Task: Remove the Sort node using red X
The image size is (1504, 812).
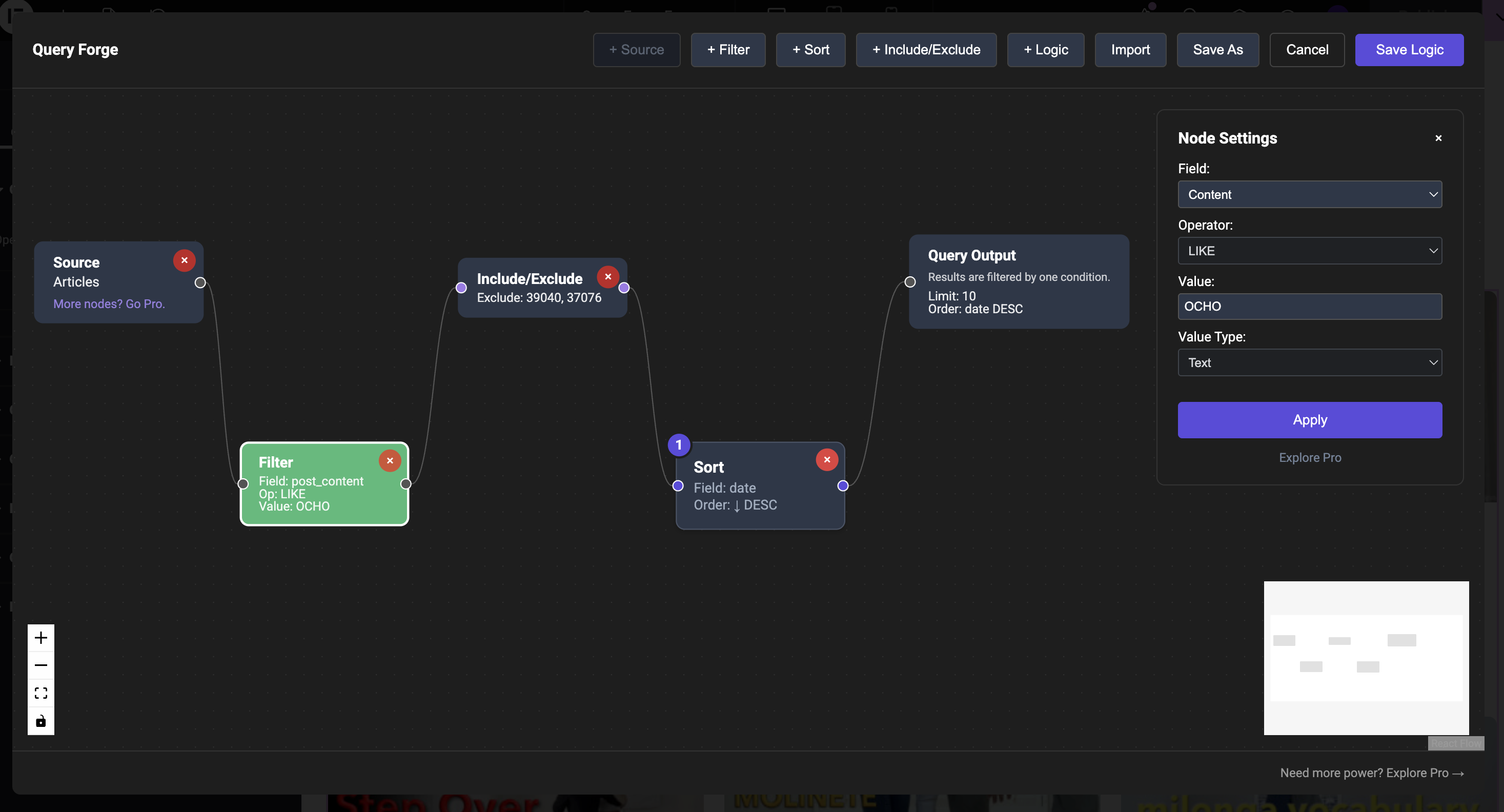Action: [827, 459]
